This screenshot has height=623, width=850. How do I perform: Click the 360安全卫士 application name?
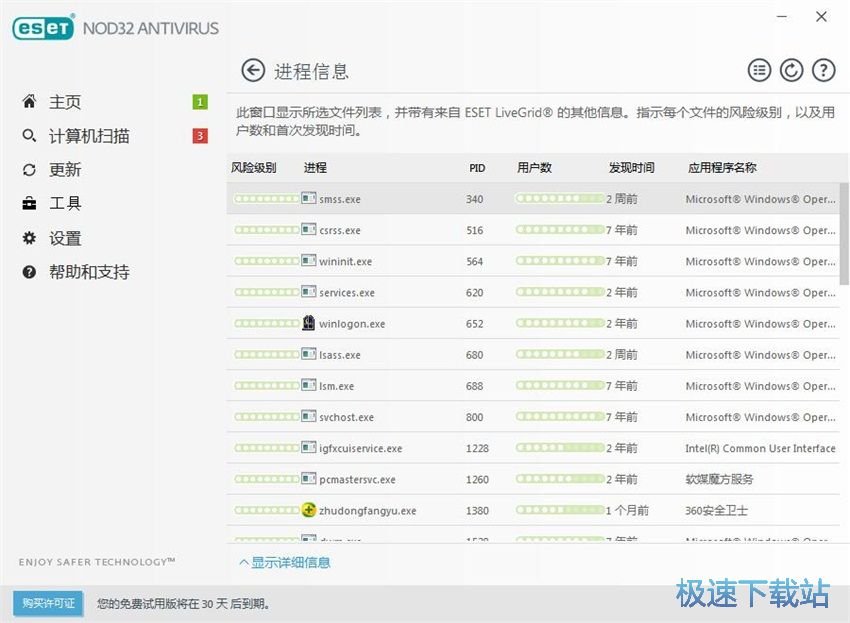coord(717,510)
